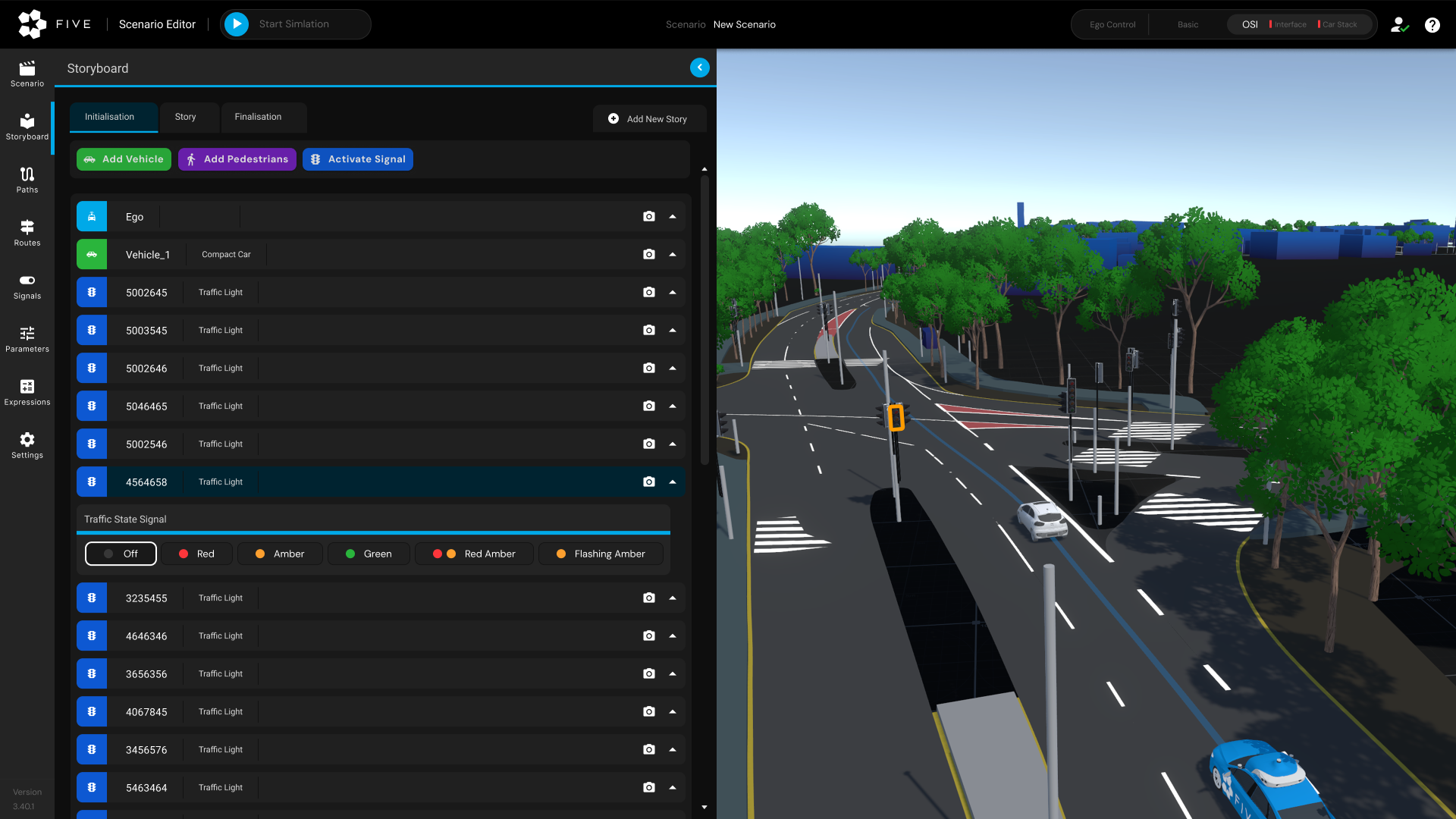Click the blue Ego vehicle icon

(92, 216)
